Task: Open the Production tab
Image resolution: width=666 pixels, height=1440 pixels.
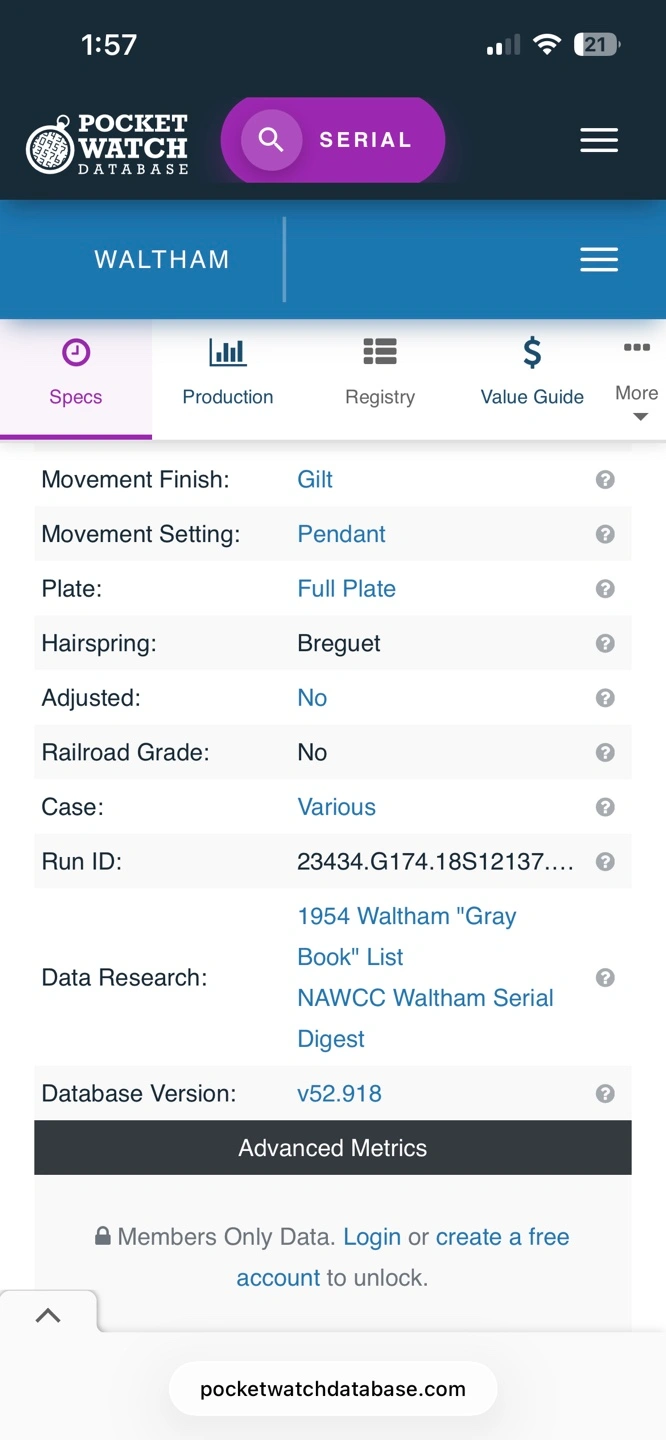Action: point(228,372)
